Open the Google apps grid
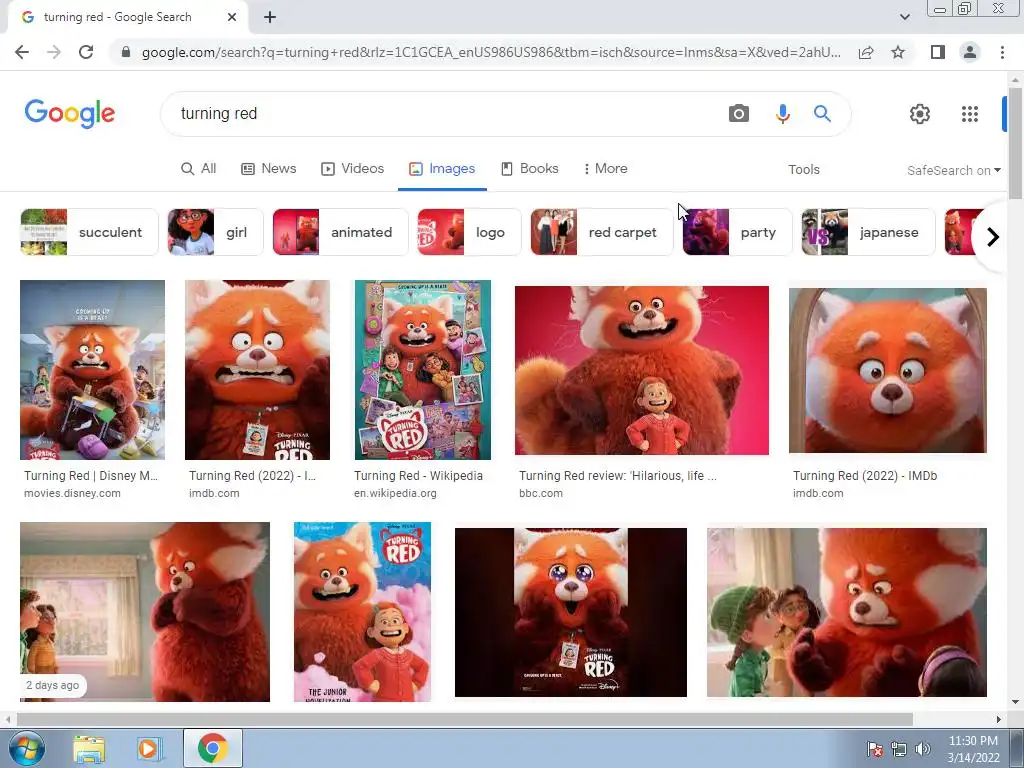 (x=970, y=114)
